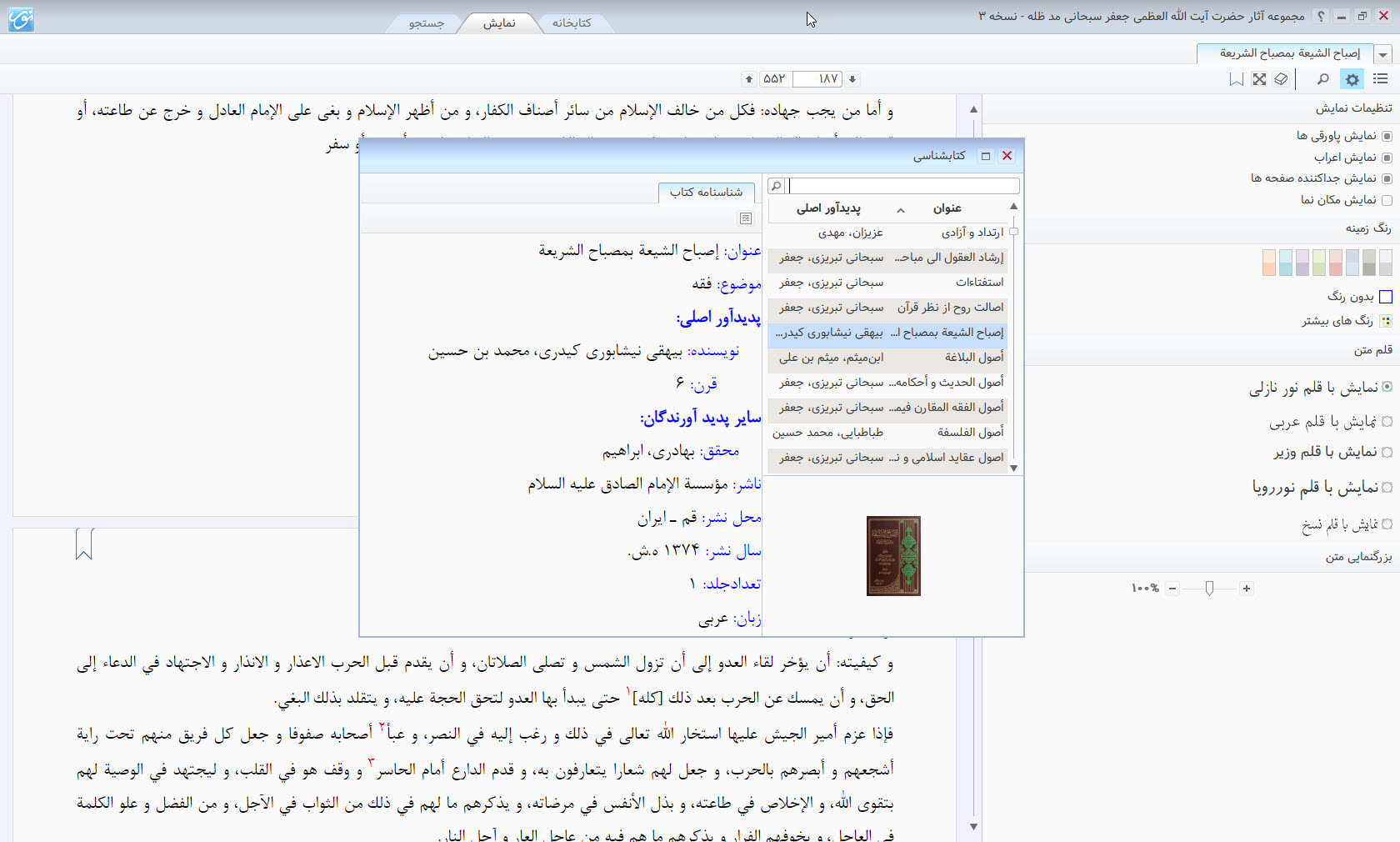Toggle the نمایش اعراب checkbox
The image size is (1400, 842).
click(1387, 158)
